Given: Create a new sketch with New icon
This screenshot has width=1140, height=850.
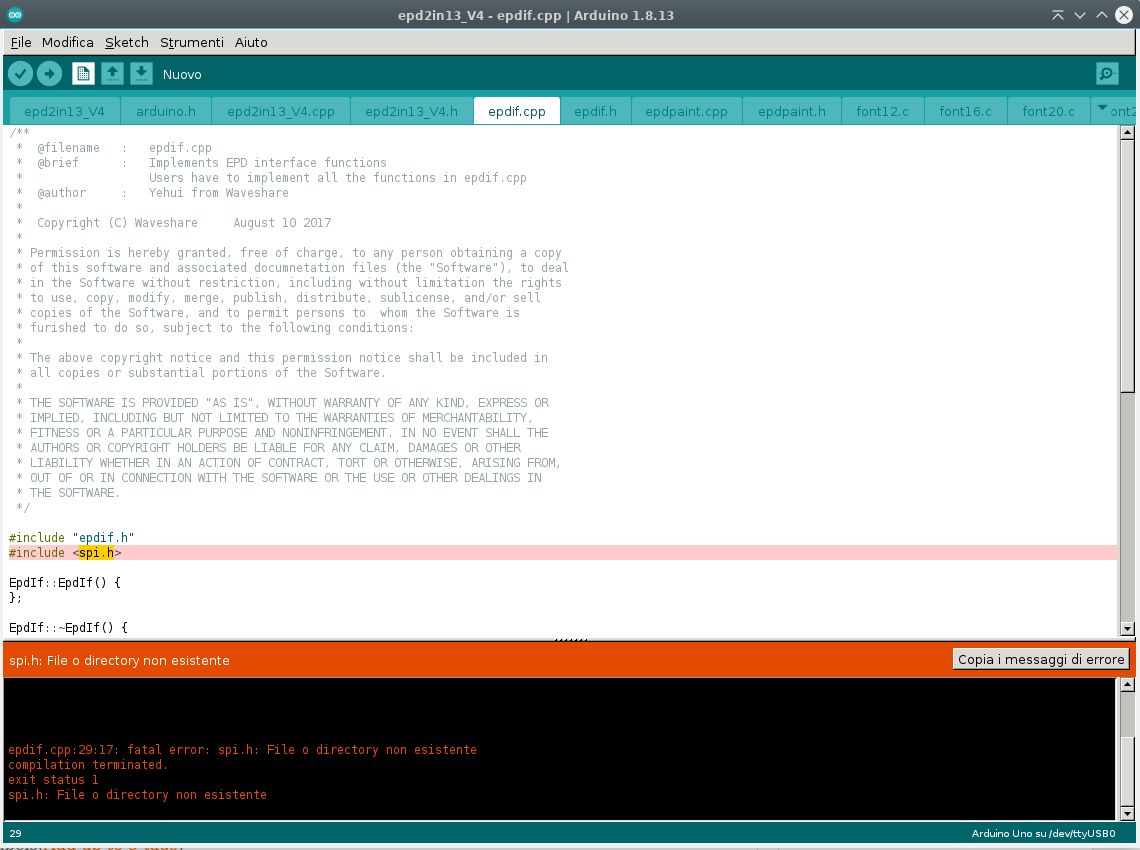Looking at the screenshot, I should click(x=83, y=73).
